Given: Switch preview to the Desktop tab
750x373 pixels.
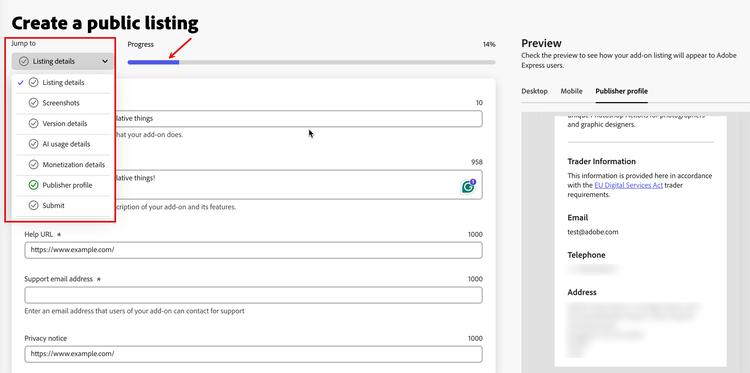Looking at the screenshot, I should [534, 91].
